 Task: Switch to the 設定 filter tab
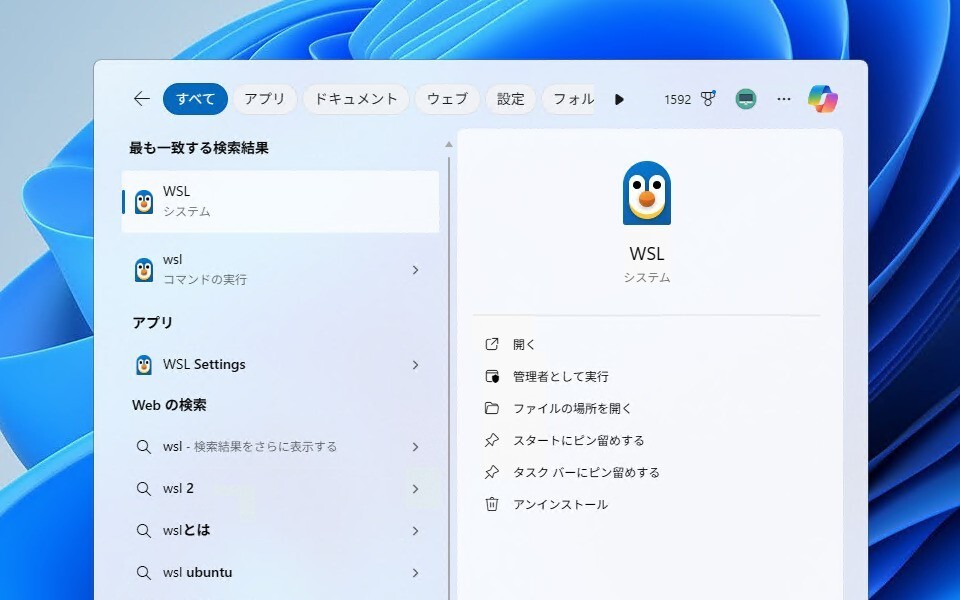pyautogui.click(x=511, y=99)
